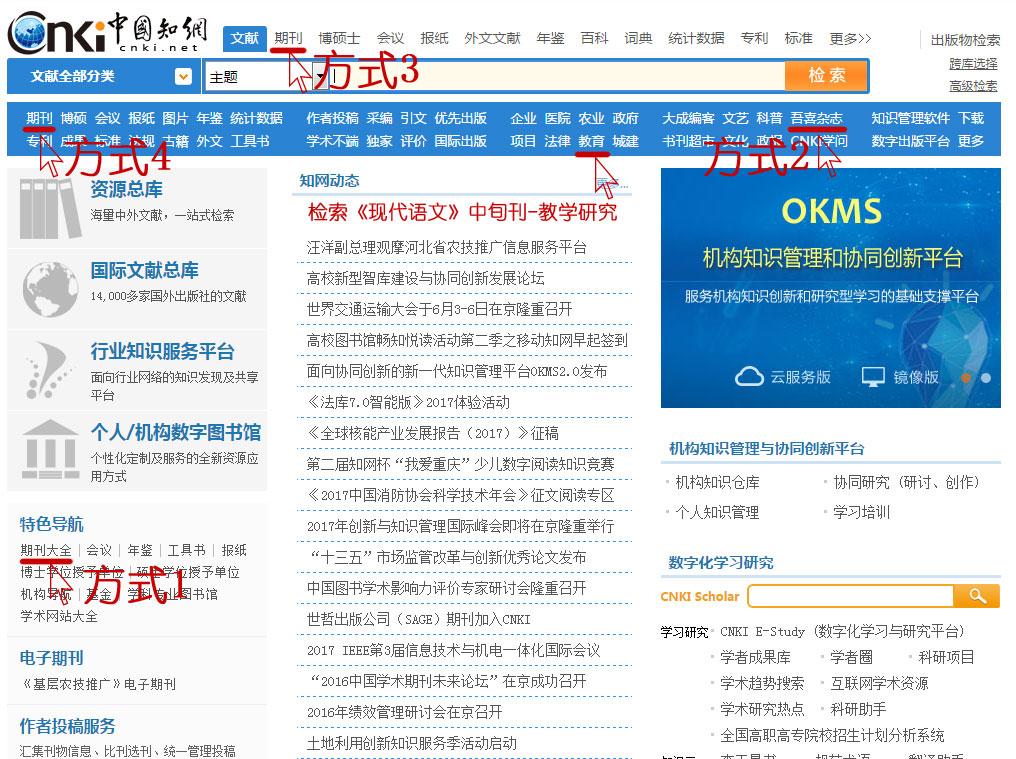Click 期刊 in the blue navigation bar
The height and width of the screenshot is (759, 1016).
pos(40,118)
